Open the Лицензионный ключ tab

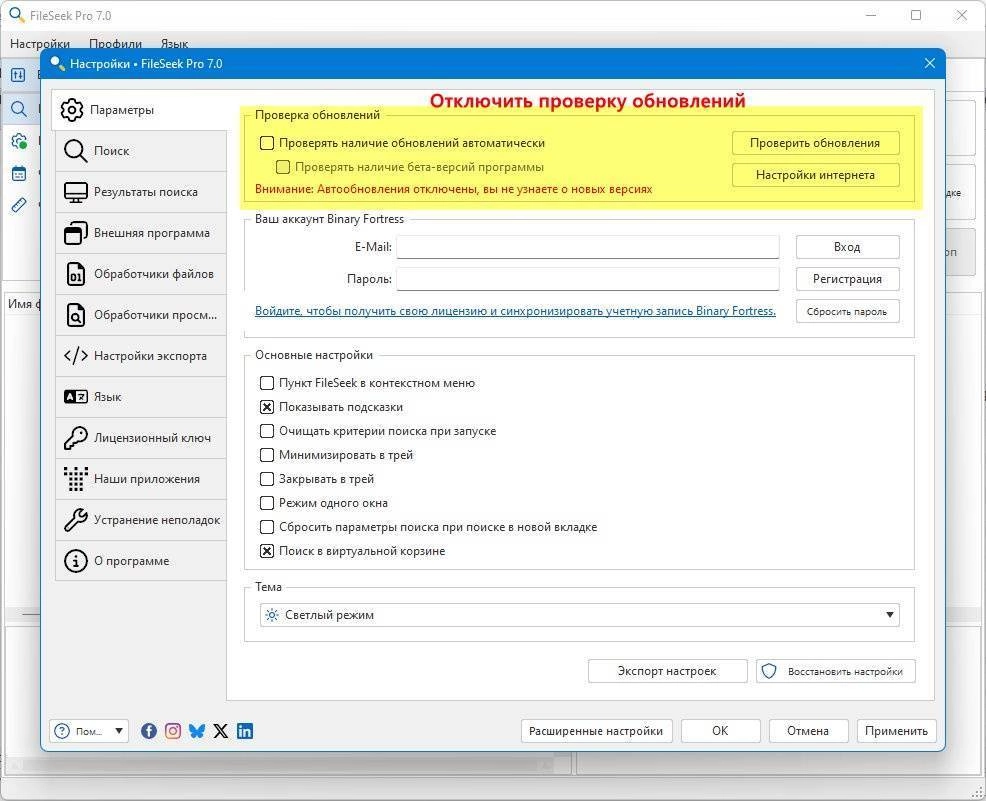point(141,438)
